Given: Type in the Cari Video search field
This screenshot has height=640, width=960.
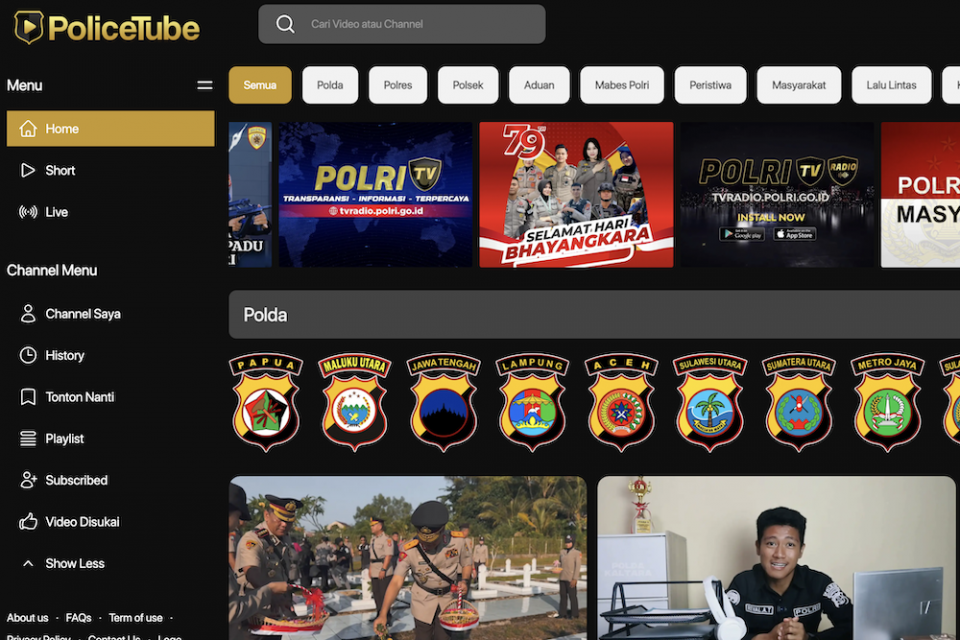Looking at the screenshot, I should (420, 24).
